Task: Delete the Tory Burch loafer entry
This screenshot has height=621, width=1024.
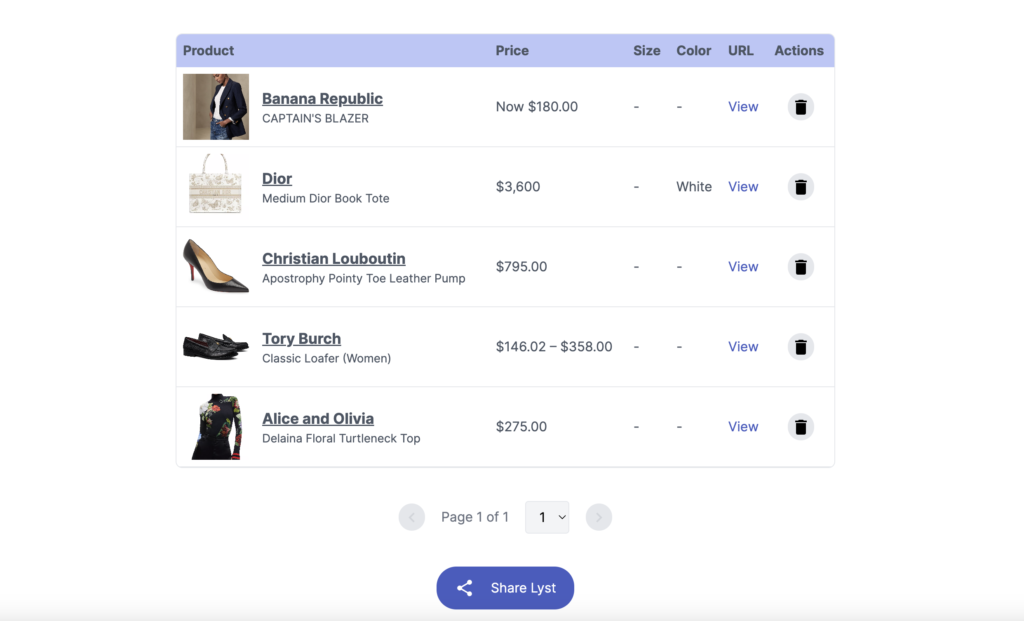Action: tap(800, 347)
